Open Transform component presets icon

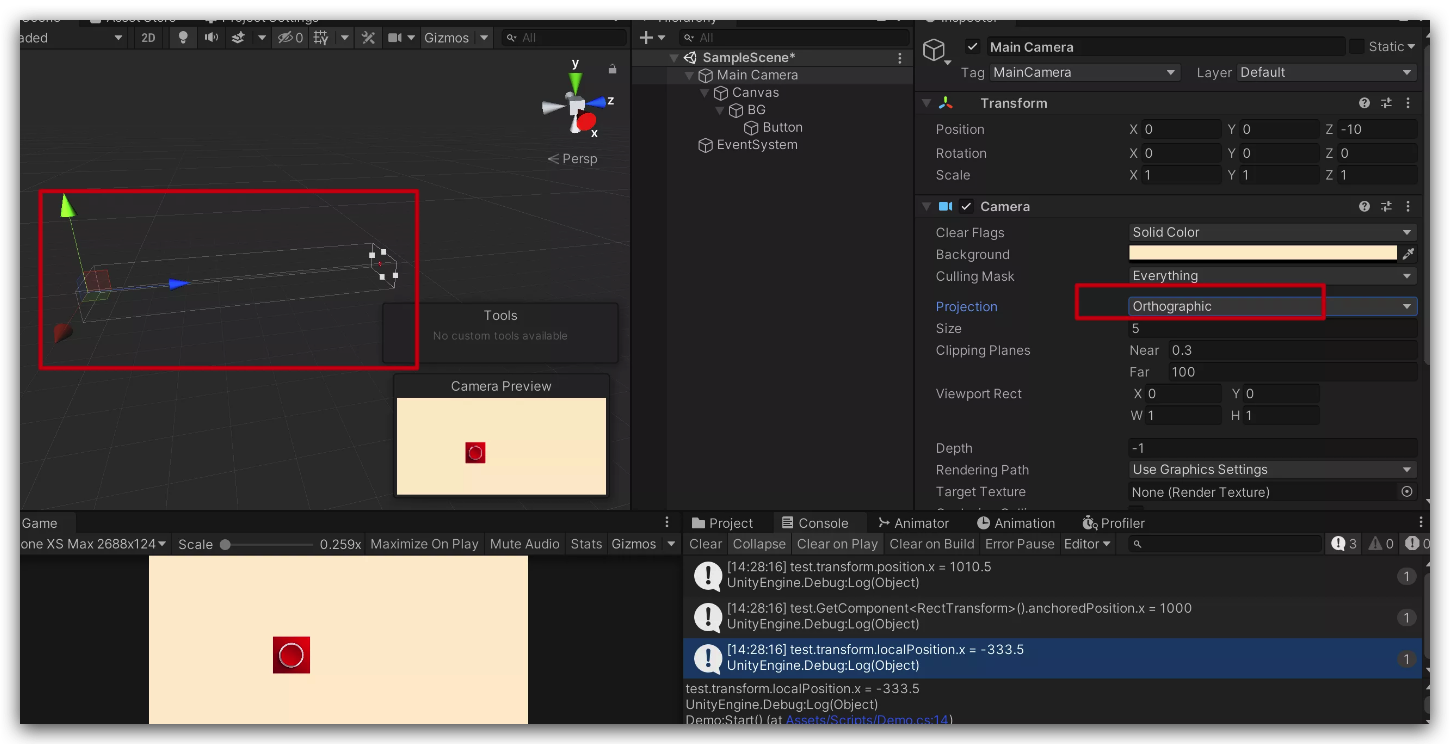(1386, 103)
